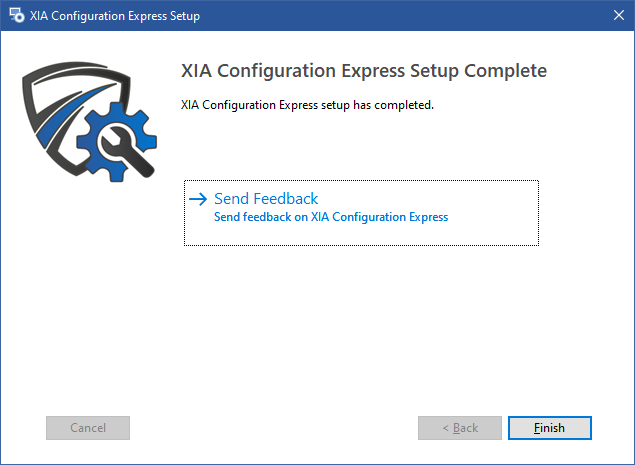635x465 pixels.
Task: Click 'Send feedback on XIA Configuration Express' description
Action: click(331, 217)
